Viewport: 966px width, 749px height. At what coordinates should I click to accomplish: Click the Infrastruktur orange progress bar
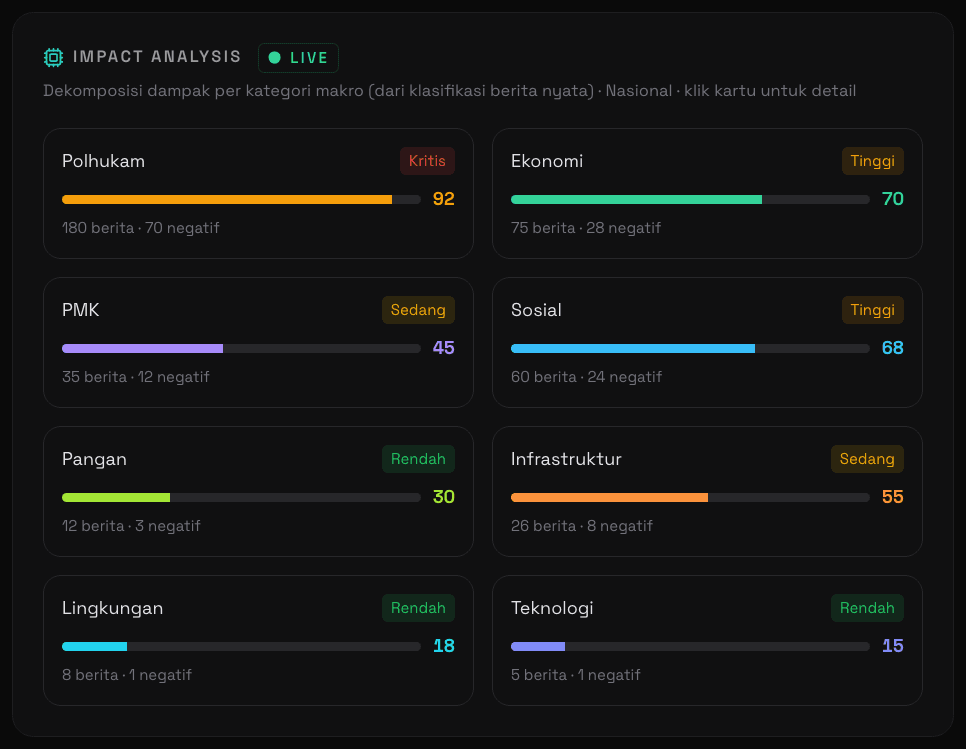(x=690, y=498)
